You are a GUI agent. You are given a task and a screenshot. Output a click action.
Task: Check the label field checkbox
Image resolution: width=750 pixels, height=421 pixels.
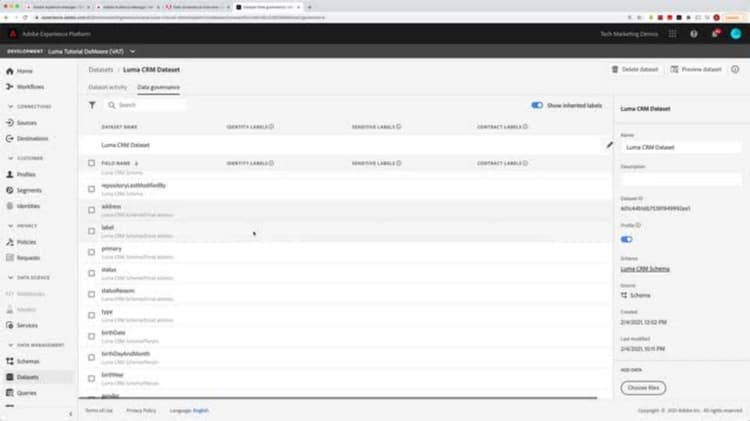(x=91, y=231)
